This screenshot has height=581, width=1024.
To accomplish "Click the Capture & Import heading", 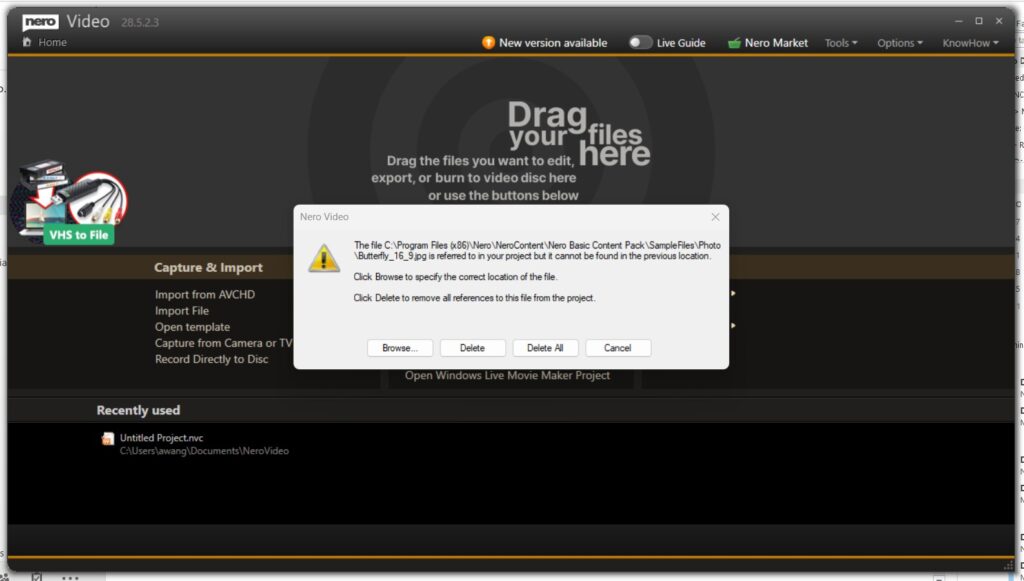I will coord(208,268).
